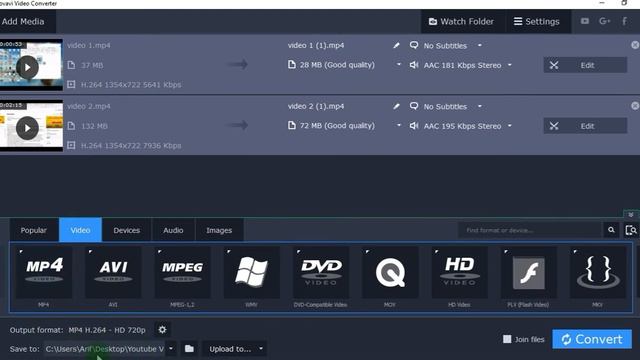640x360 pixels.
Task: Browse for output folder icon
Action: (189, 349)
